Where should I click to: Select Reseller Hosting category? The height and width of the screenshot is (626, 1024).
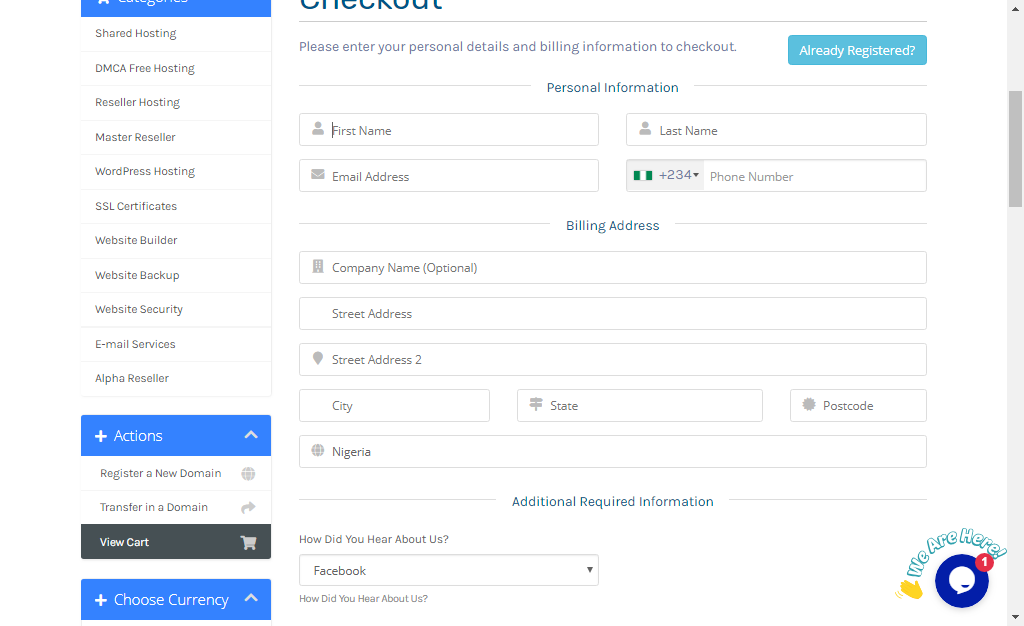click(176, 102)
